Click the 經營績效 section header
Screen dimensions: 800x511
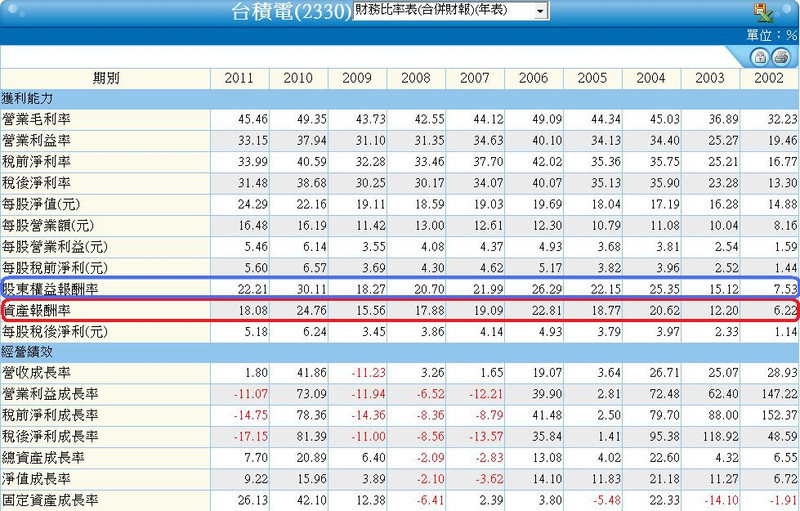[27, 352]
